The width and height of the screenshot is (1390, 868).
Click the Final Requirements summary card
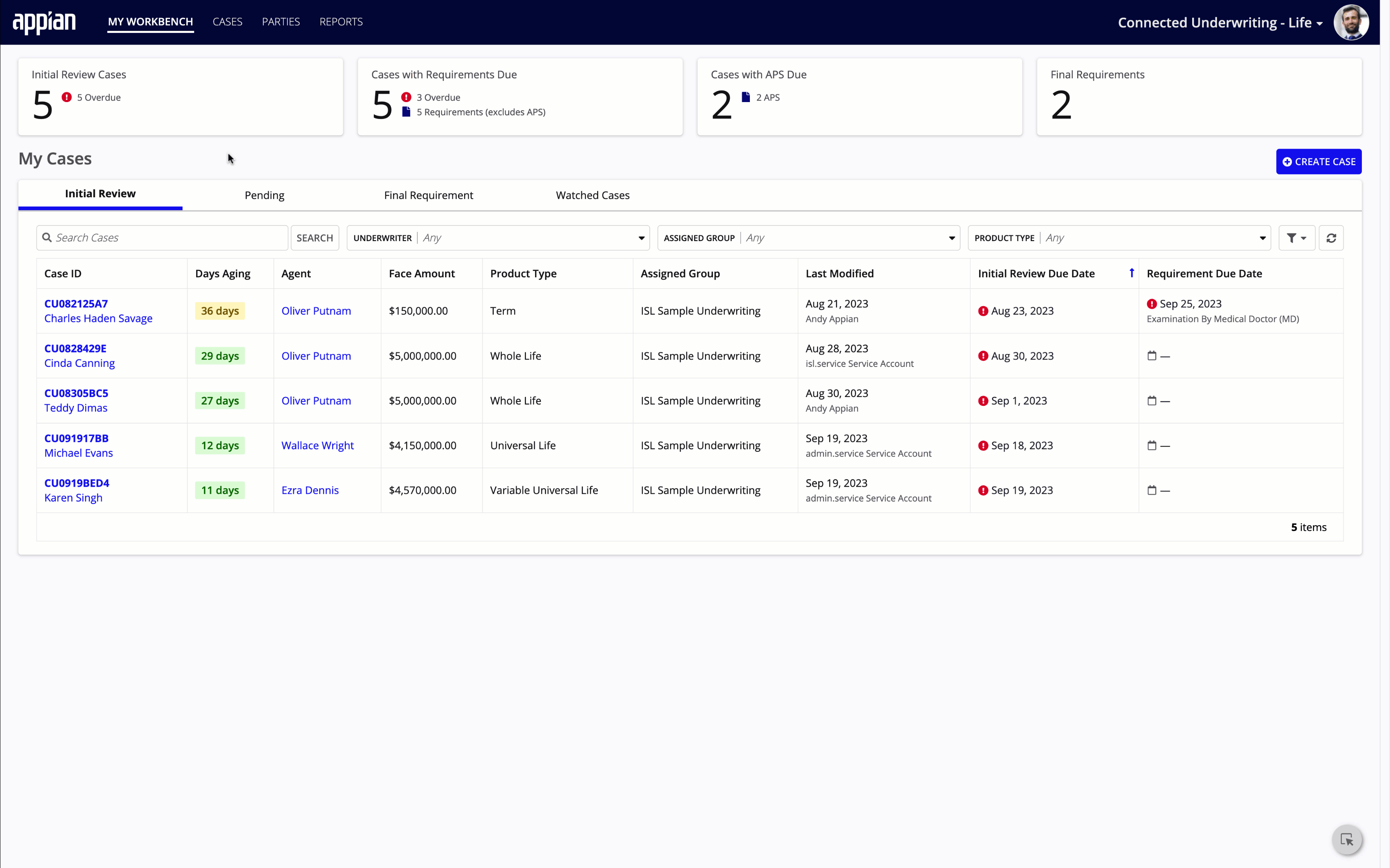coord(1199,96)
